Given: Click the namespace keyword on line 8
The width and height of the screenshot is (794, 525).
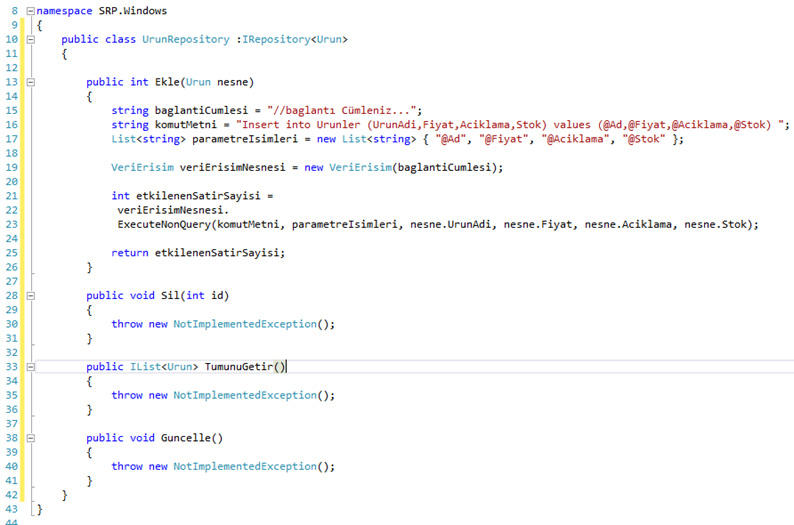Looking at the screenshot, I should [64, 11].
